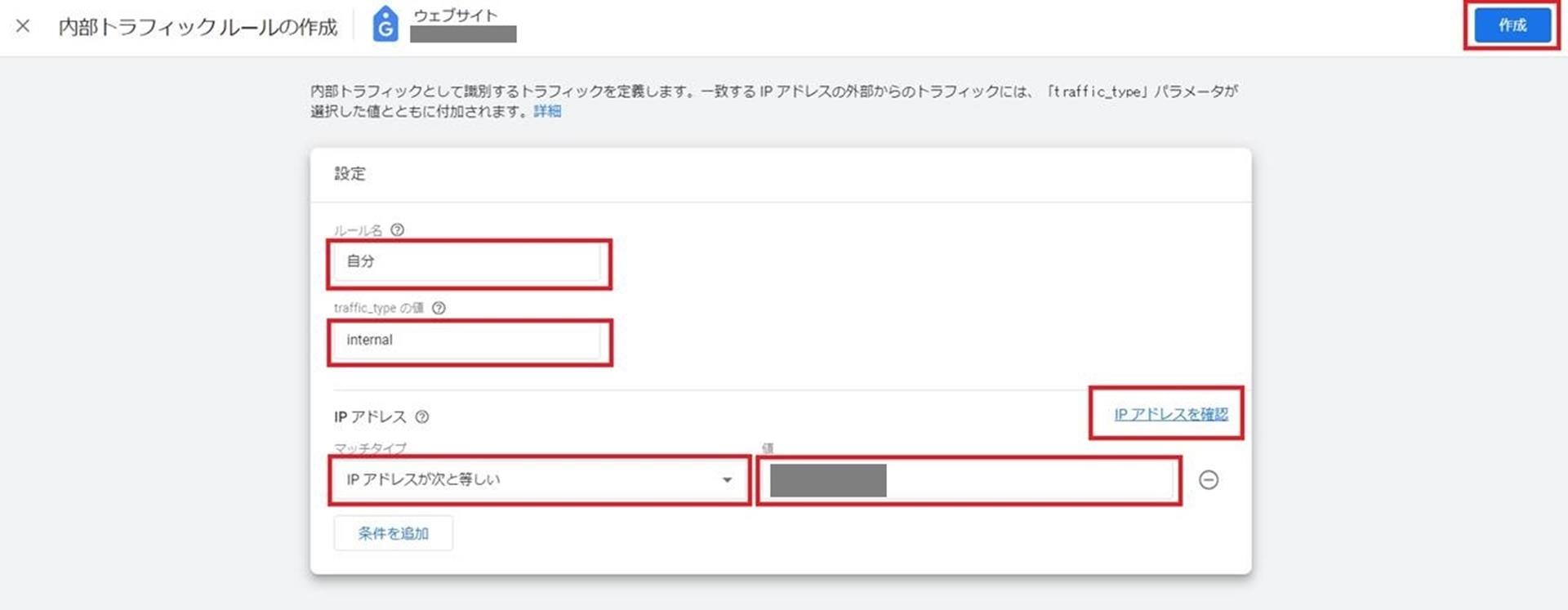This screenshot has height=610, width=1568.
Task: Open the IP アドレスを確認 link
Action: coord(1170,414)
